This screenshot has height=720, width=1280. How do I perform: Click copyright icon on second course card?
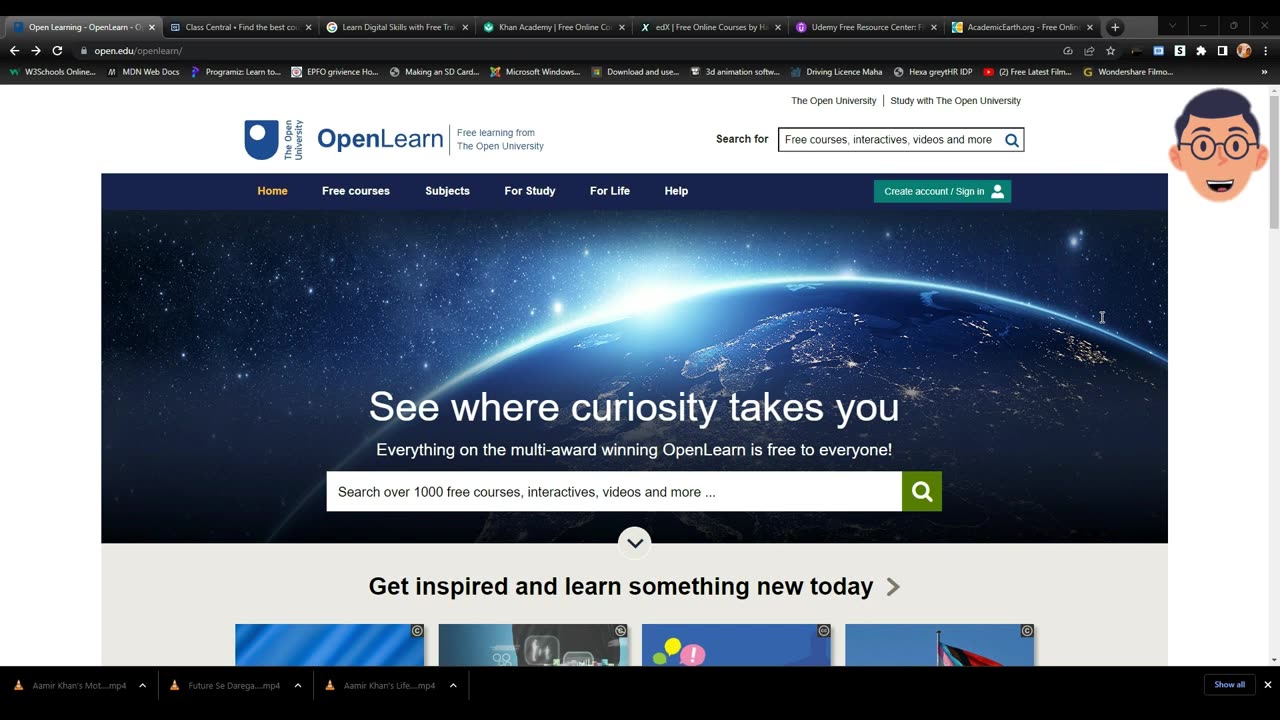click(621, 631)
